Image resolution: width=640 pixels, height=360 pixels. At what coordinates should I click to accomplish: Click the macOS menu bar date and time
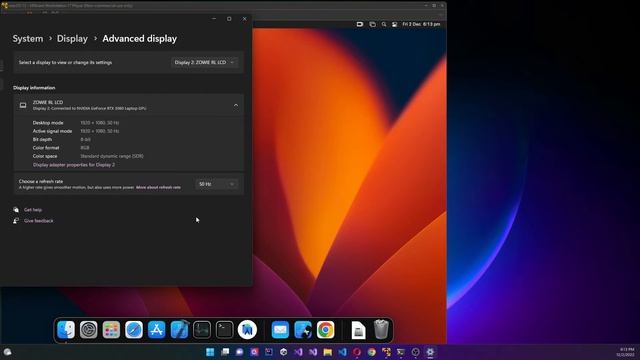pos(421,24)
